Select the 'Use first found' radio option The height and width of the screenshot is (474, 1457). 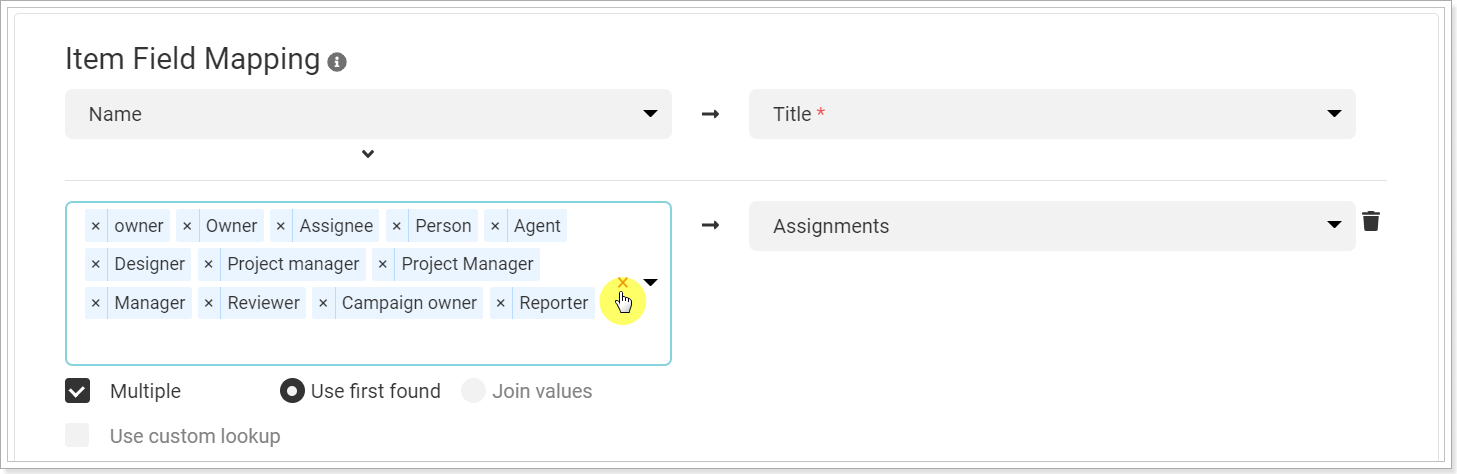tap(292, 391)
